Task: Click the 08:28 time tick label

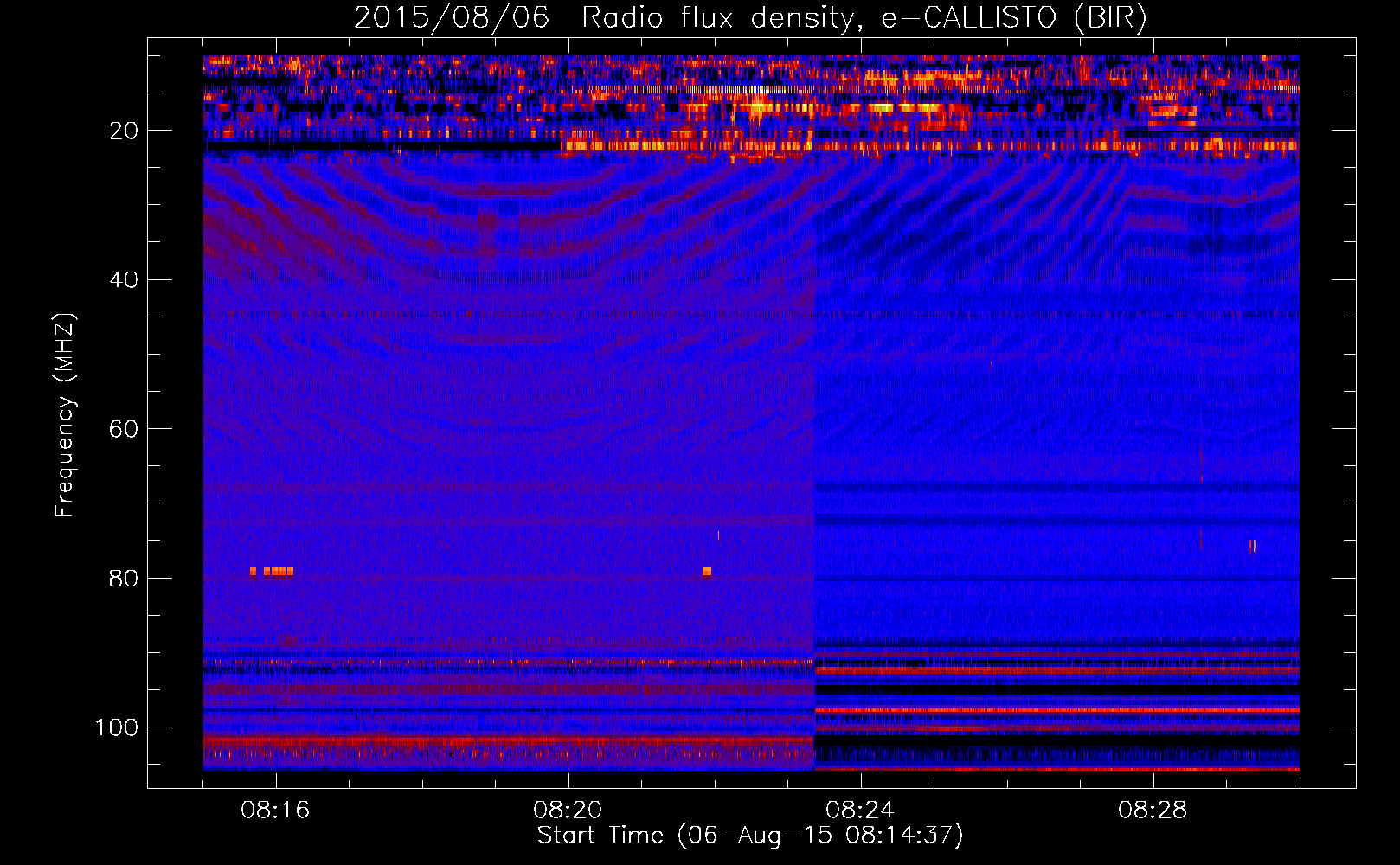Action: pos(1153,811)
